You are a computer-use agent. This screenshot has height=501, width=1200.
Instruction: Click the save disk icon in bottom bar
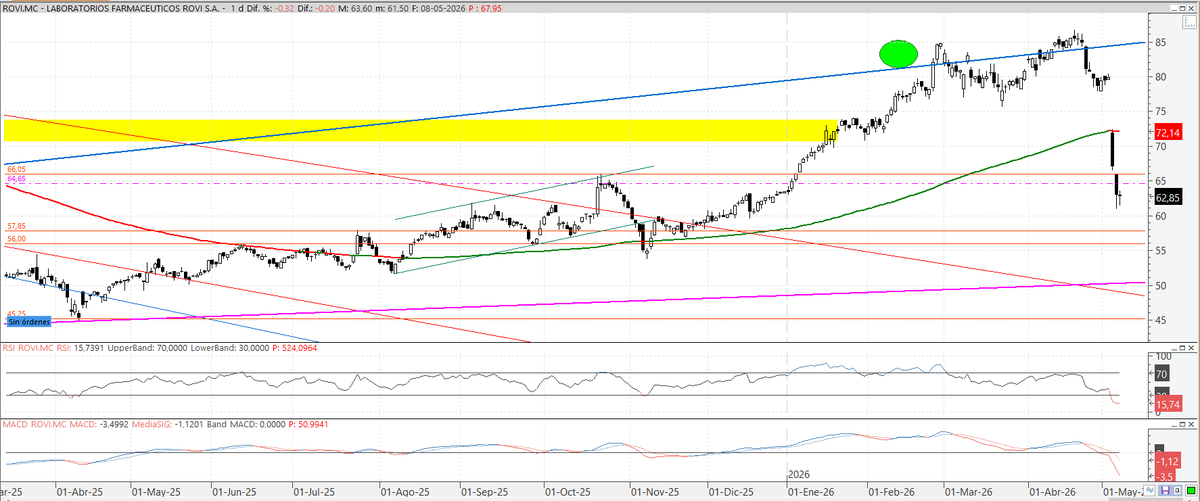coord(1165,490)
